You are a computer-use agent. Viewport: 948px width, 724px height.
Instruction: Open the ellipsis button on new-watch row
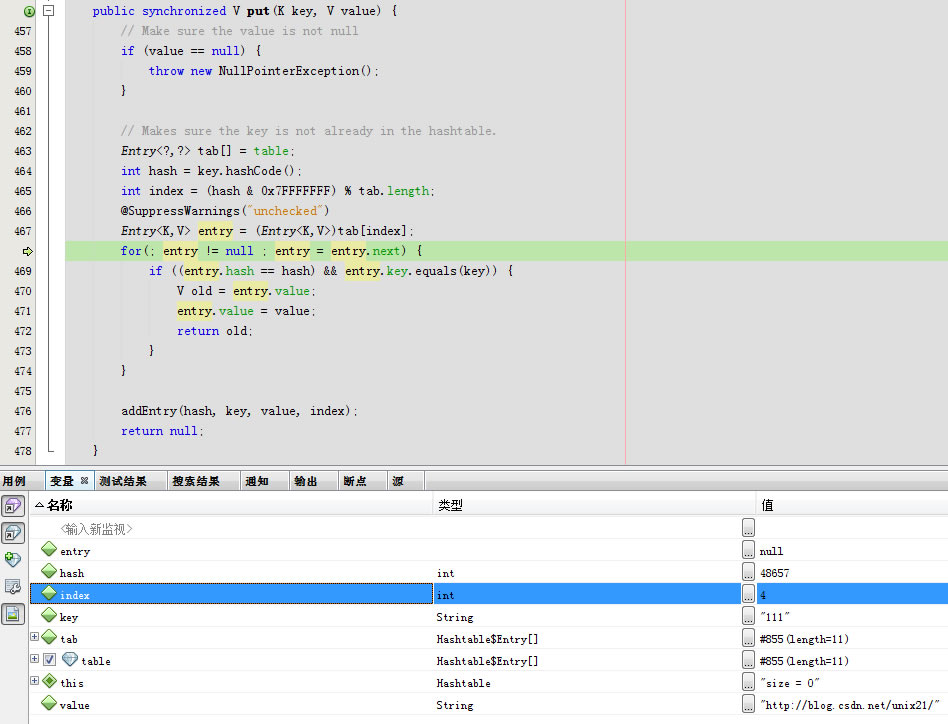point(748,527)
